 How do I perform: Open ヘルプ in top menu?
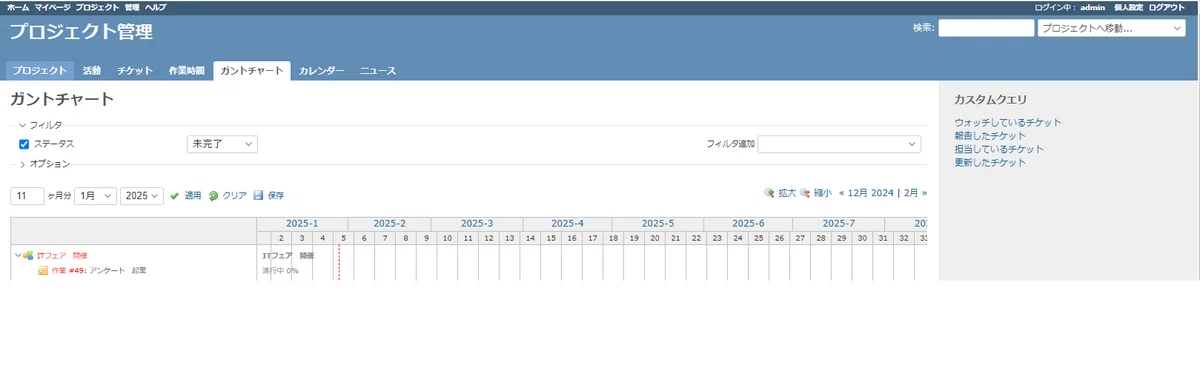pyautogui.click(x=155, y=7)
